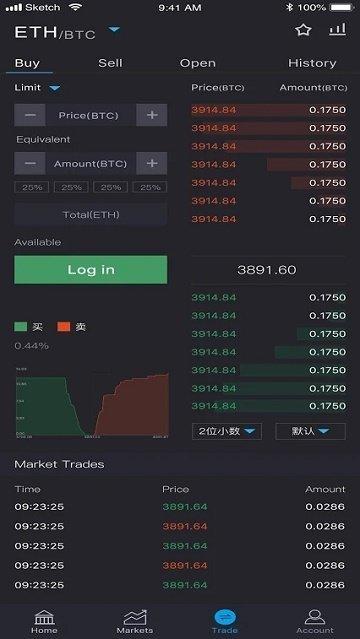Click the green Log in button
The image size is (360, 639).
point(91,269)
